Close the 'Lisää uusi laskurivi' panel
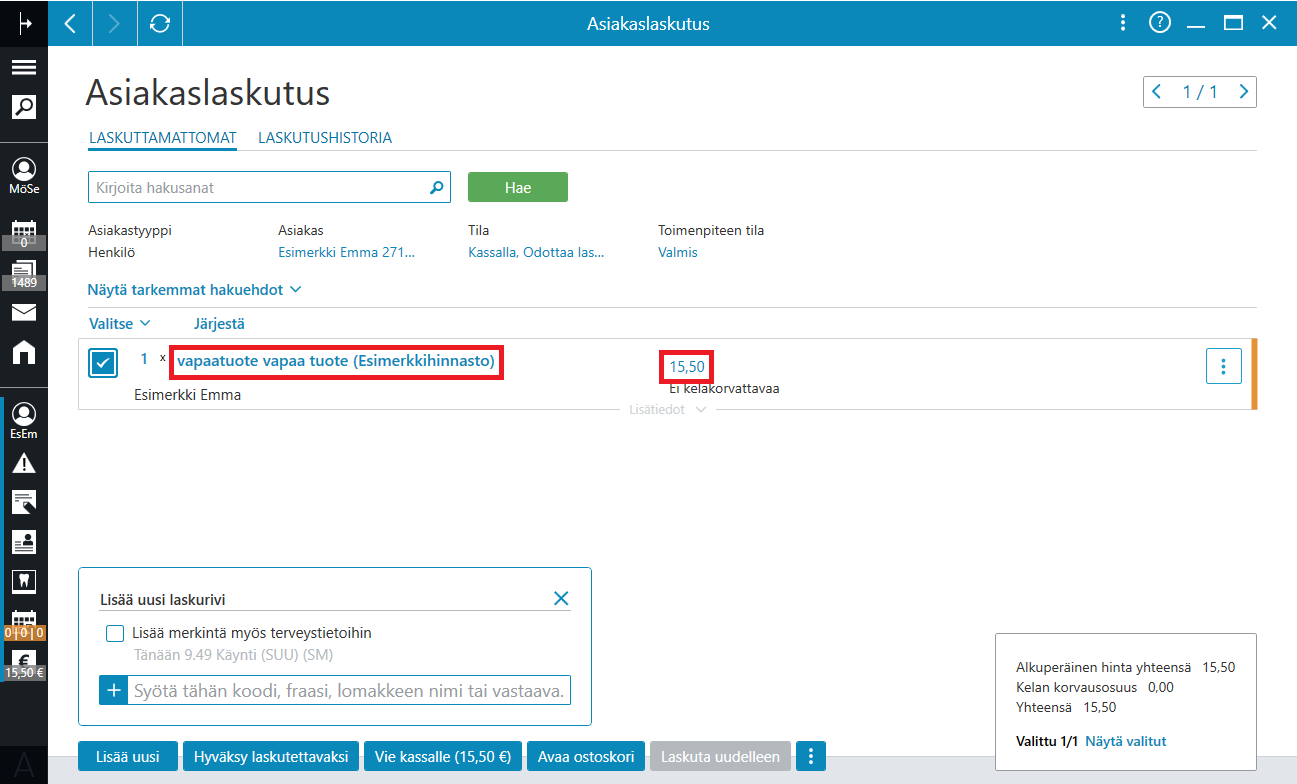 click(561, 598)
